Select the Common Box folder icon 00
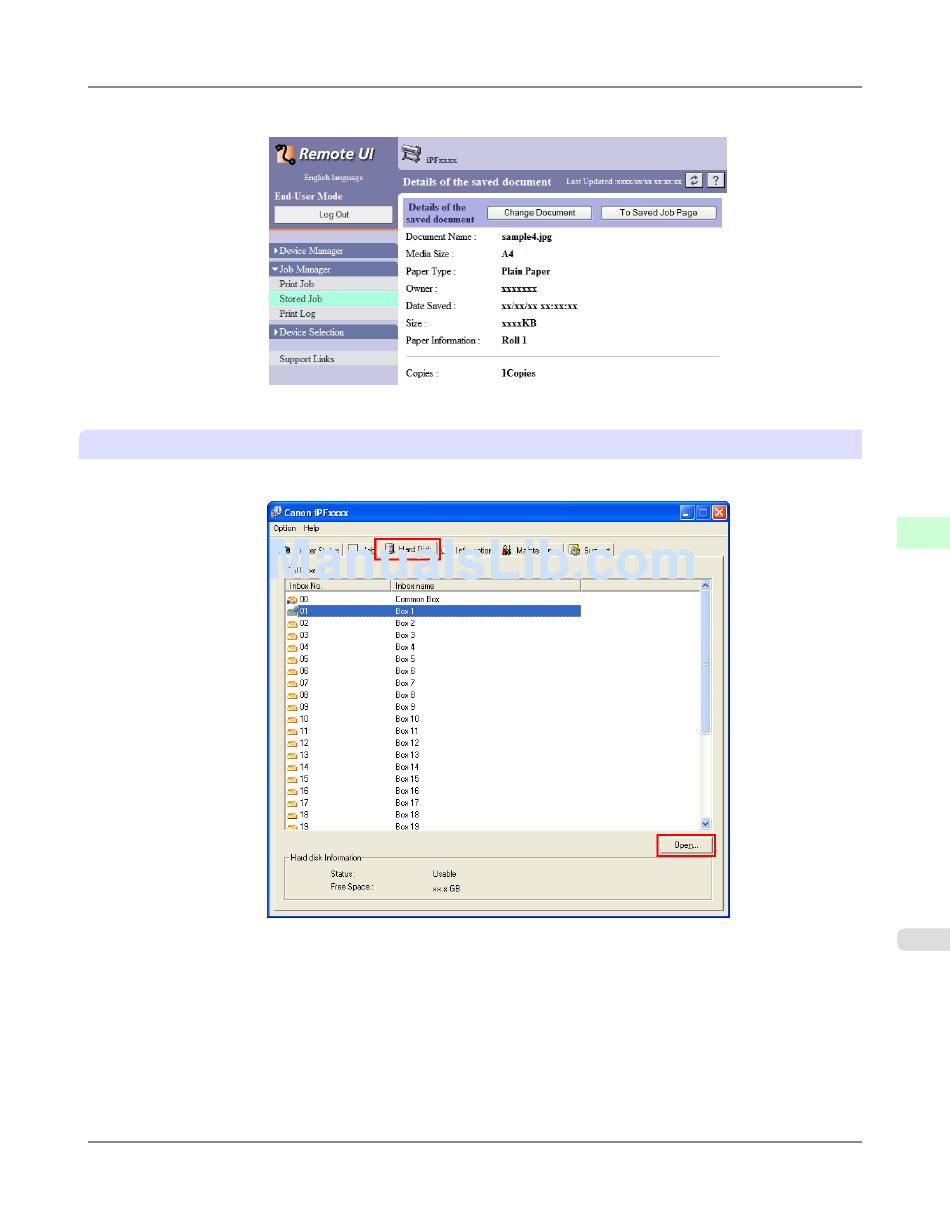Viewport: 950px width, 1229px height. point(292,599)
